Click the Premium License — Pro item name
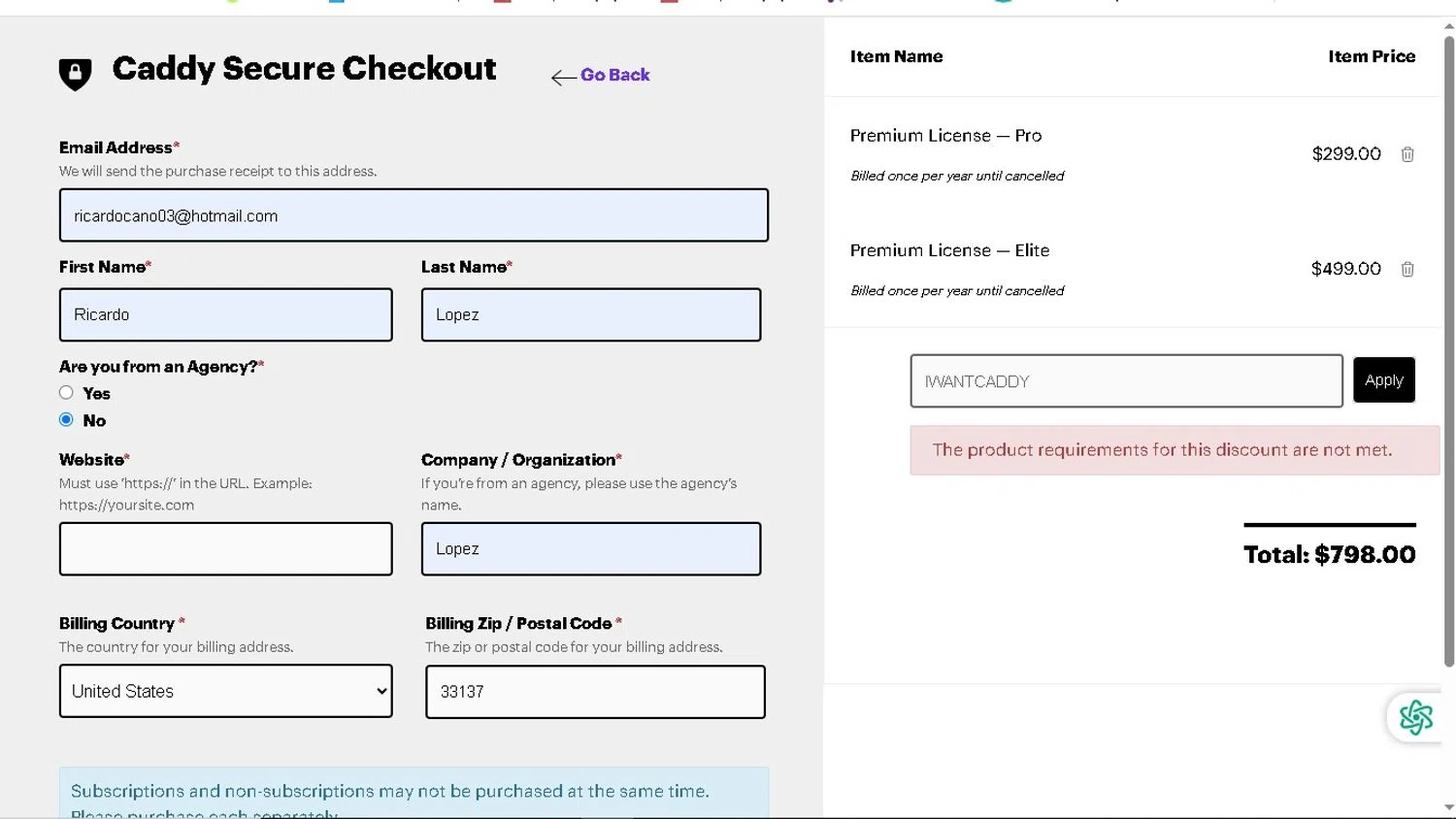 (945, 136)
